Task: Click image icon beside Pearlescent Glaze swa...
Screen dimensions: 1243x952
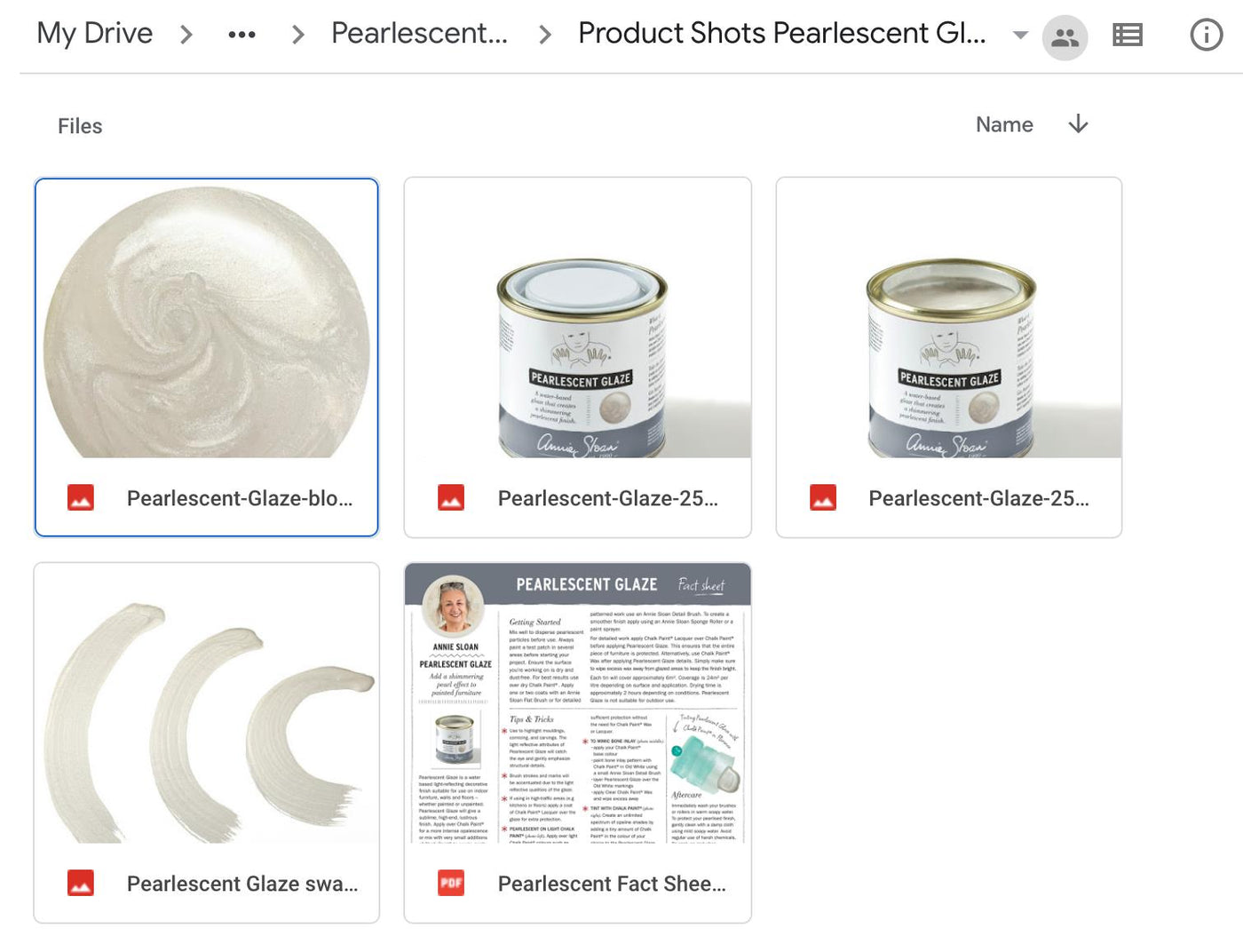Action: [x=81, y=883]
